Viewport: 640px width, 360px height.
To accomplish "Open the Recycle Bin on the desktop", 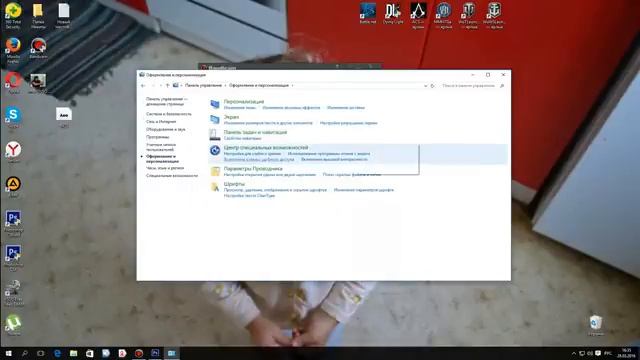I will (x=596, y=325).
